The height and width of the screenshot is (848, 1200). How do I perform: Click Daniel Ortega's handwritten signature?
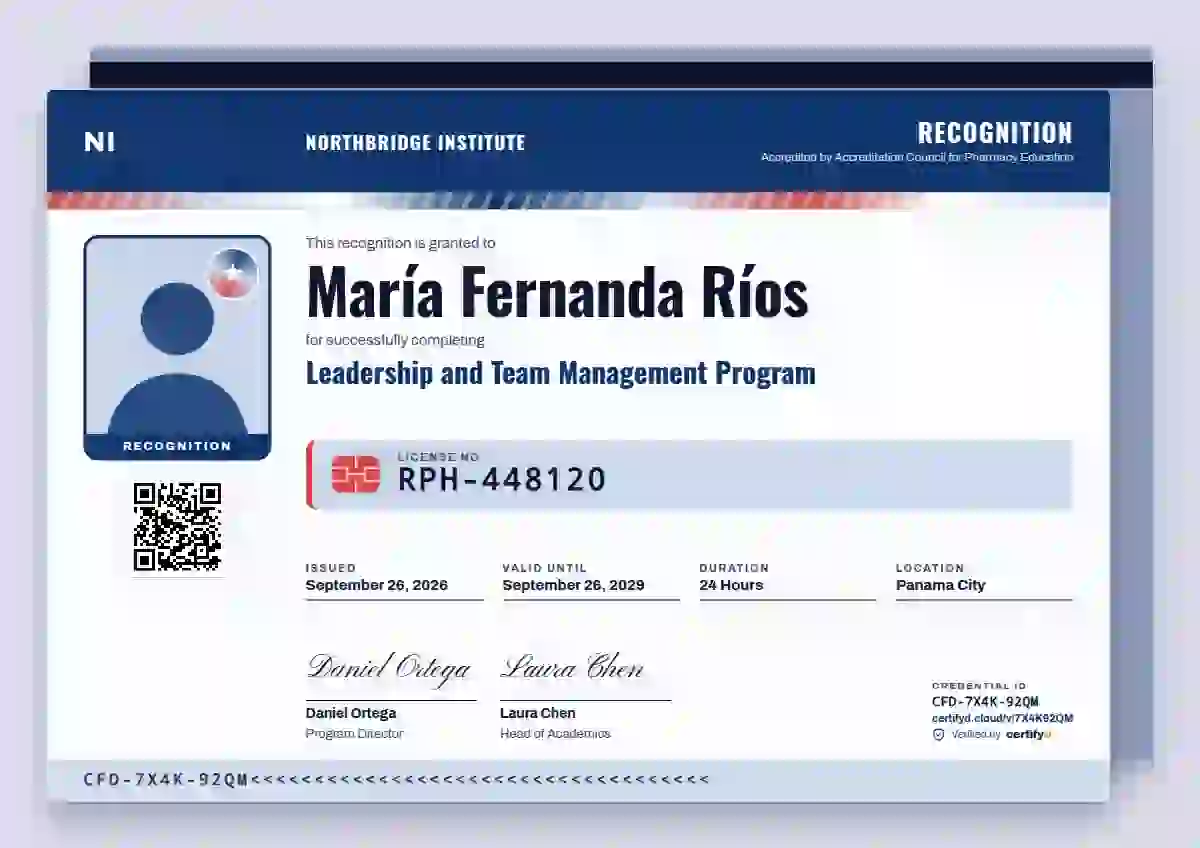[389, 668]
